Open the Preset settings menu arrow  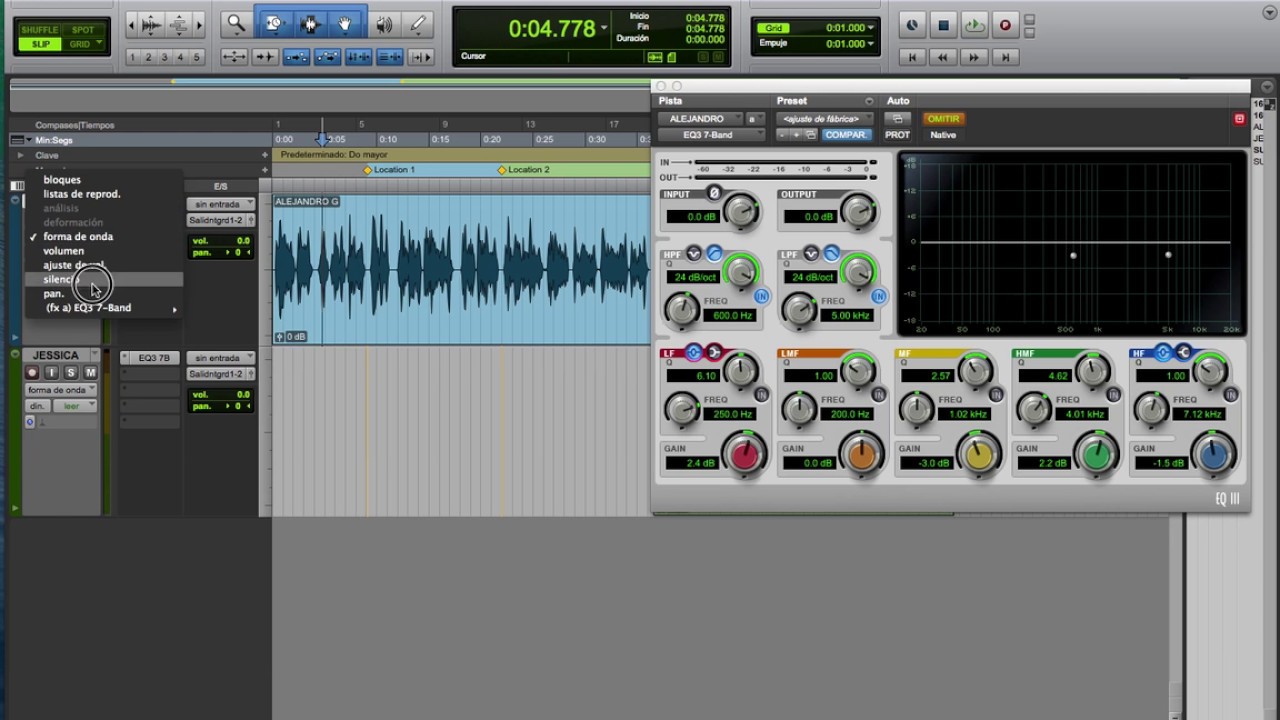coord(868,101)
